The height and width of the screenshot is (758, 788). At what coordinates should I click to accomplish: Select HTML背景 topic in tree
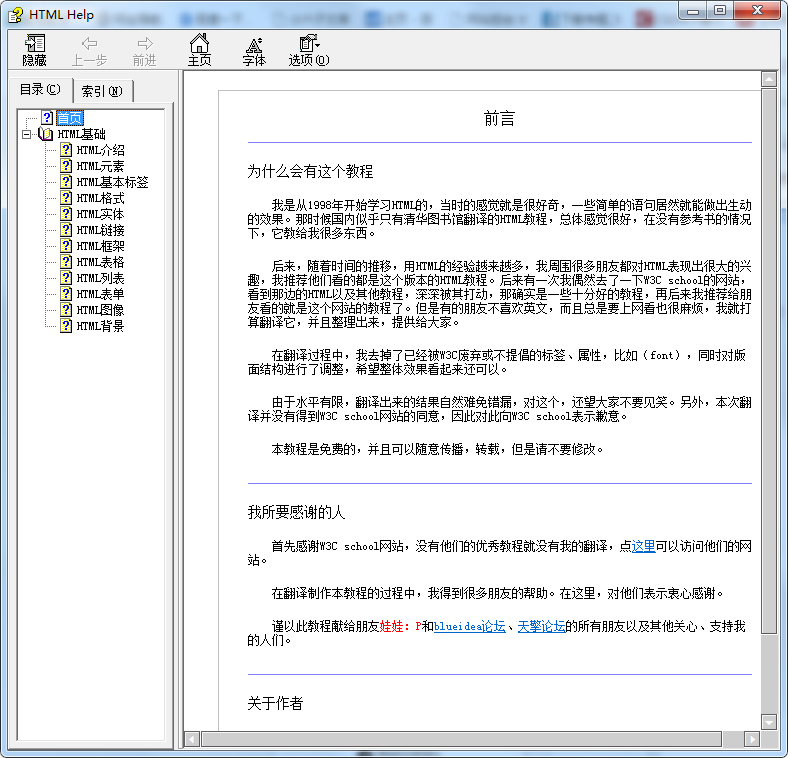point(100,326)
